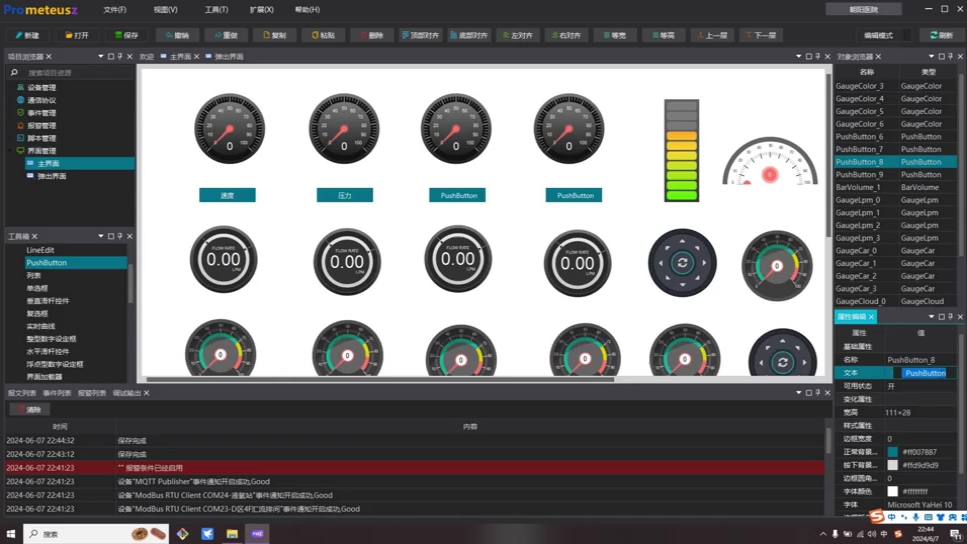Click the 复制 (Copy) toolbar button
The height and width of the screenshot is (544, 967).
274,35
